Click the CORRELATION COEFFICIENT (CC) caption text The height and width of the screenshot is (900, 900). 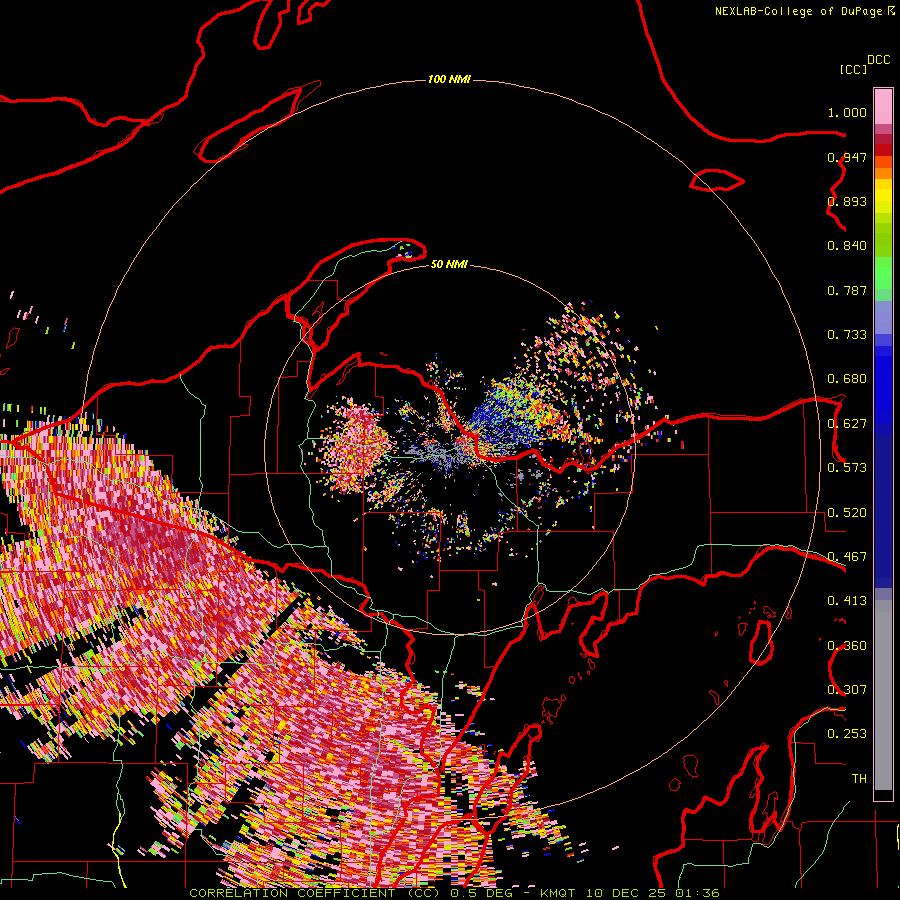pyautogui.click(x=314, y=893)
